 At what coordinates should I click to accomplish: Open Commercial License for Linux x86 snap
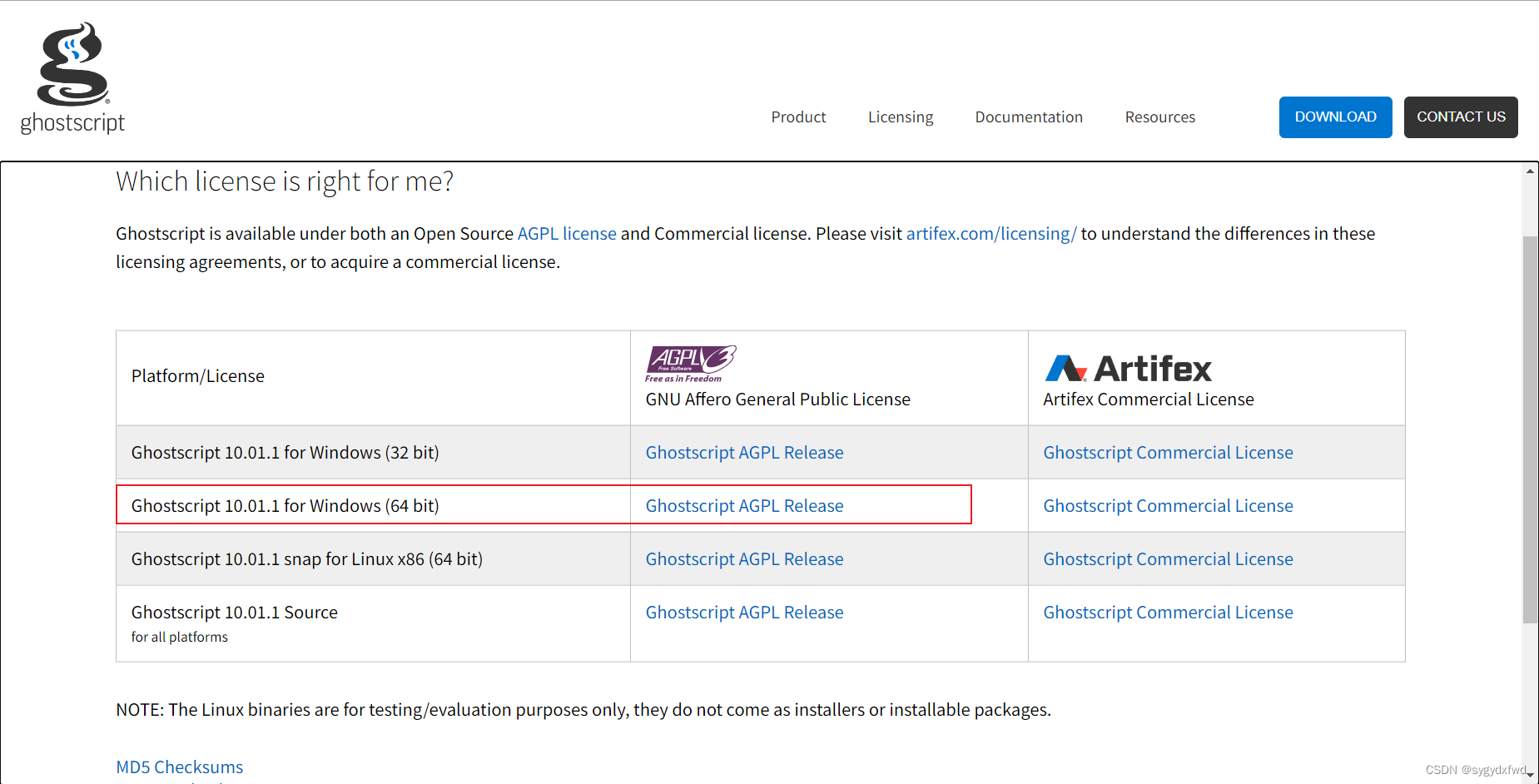(x=1168, y=559)
